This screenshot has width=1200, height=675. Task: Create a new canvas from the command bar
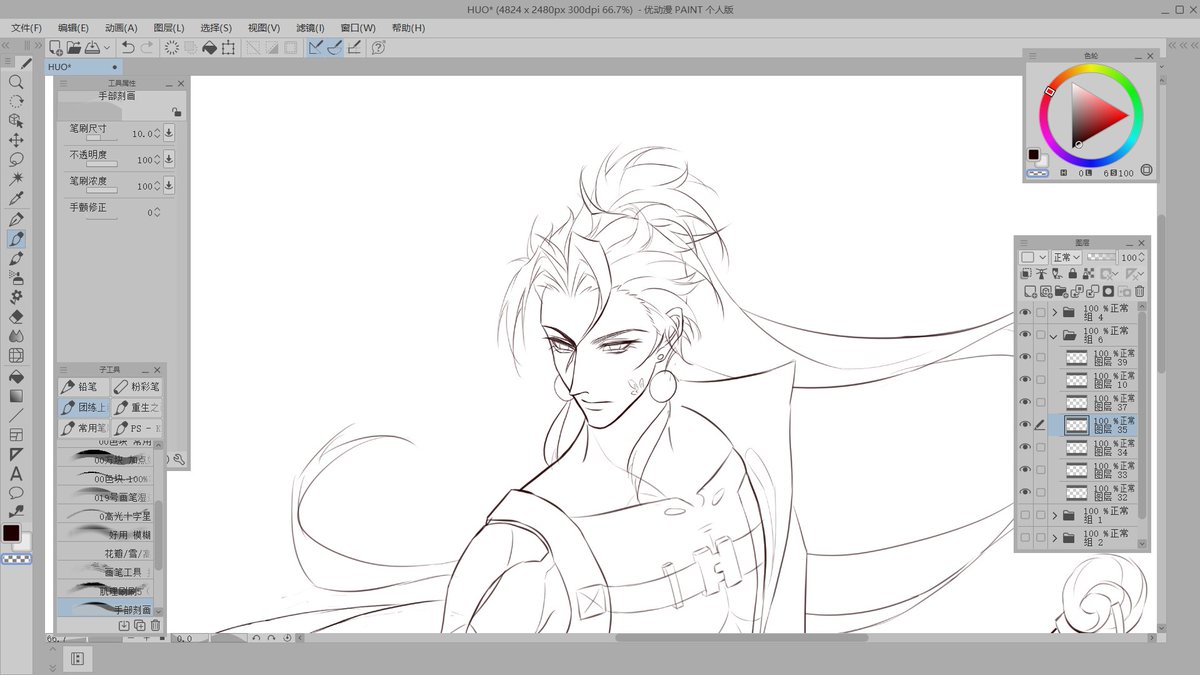coord(56,47)
